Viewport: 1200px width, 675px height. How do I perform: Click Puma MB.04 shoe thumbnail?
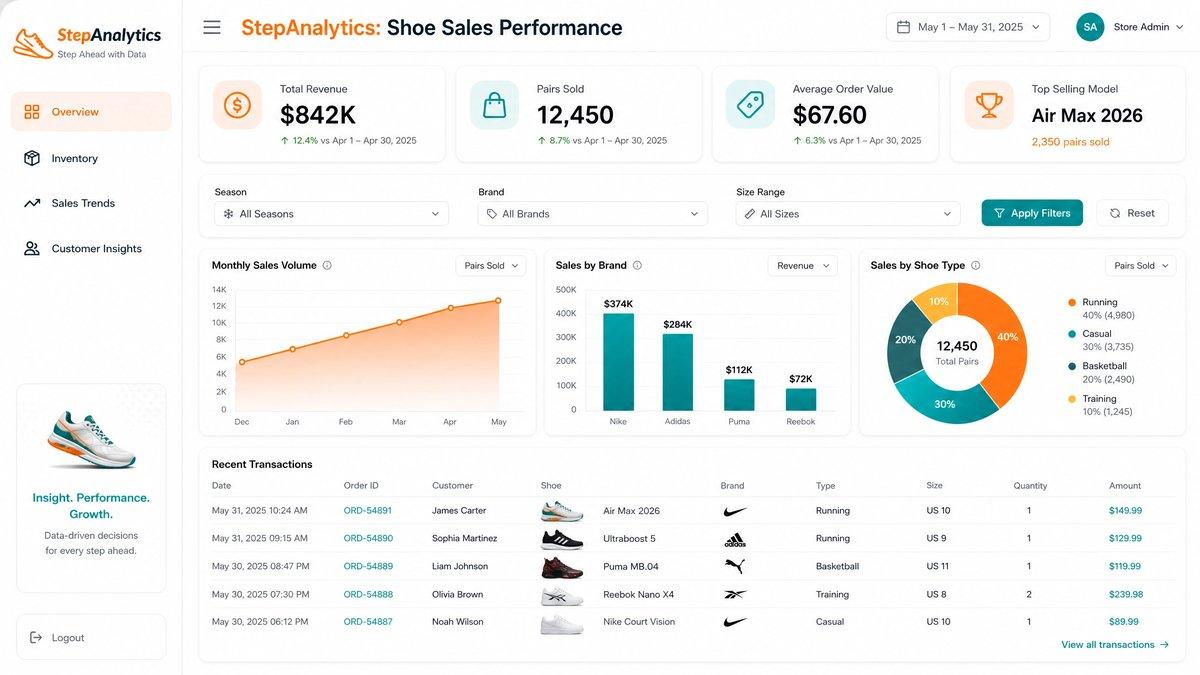coord(562,567)
